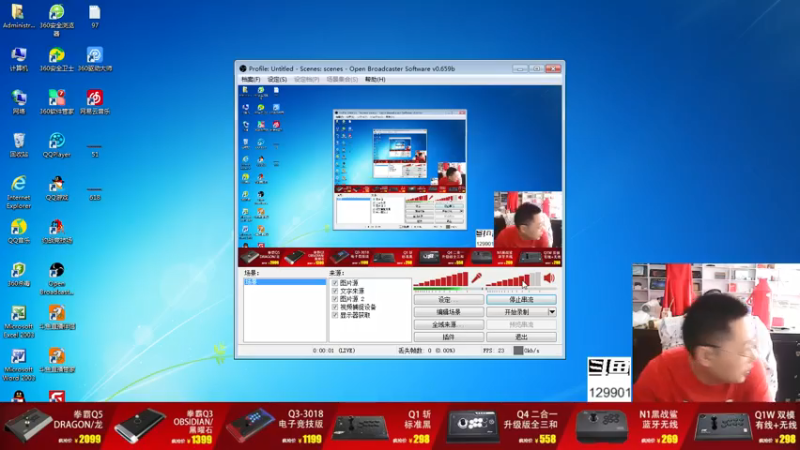
Task: Open orange shortcut right of Word 2003
Action: click(57, 360)
